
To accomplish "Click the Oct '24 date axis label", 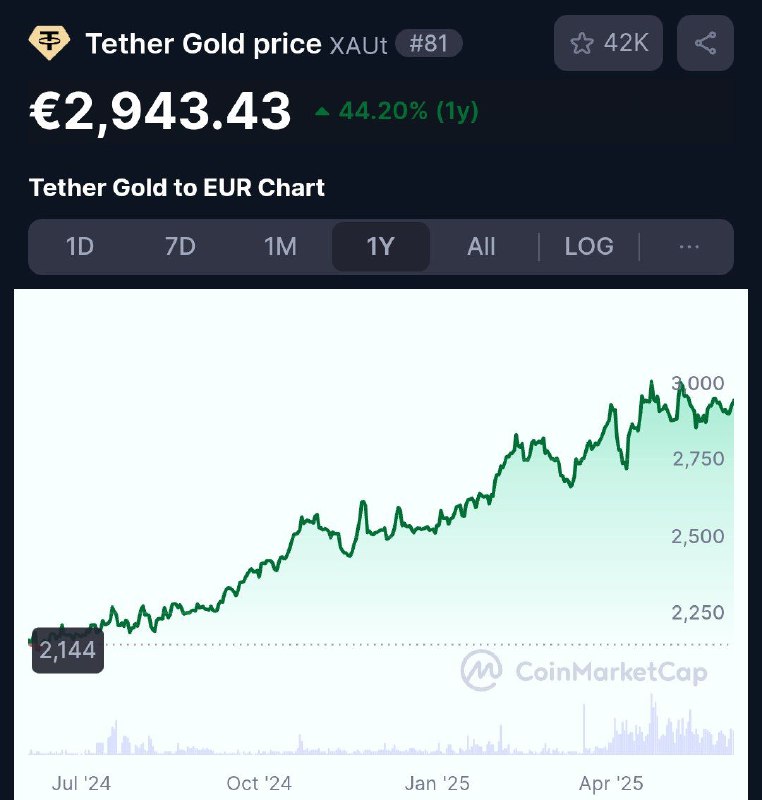I will 259,783.
